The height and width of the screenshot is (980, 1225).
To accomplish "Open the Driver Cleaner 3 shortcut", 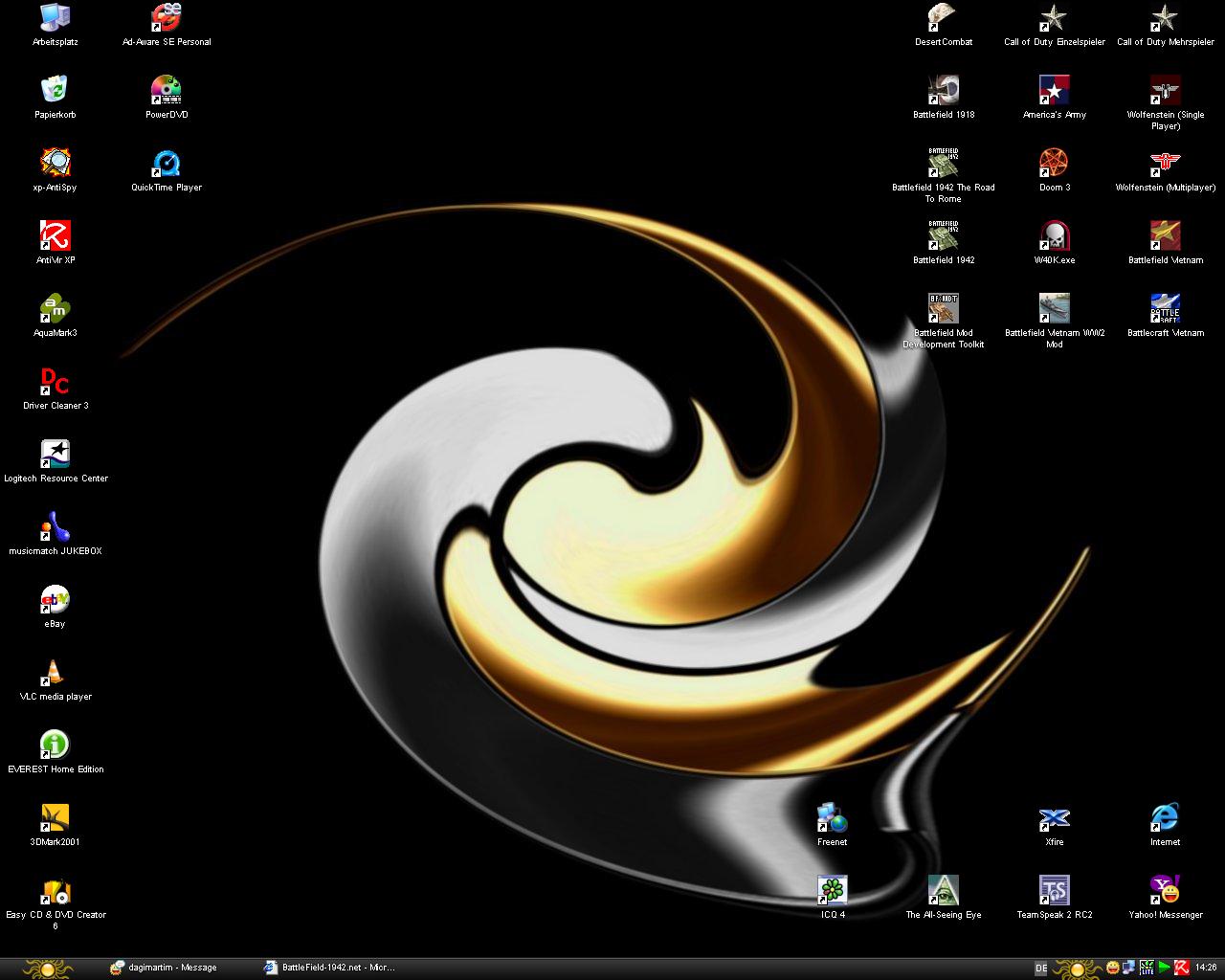I will (x=56, y=383).
